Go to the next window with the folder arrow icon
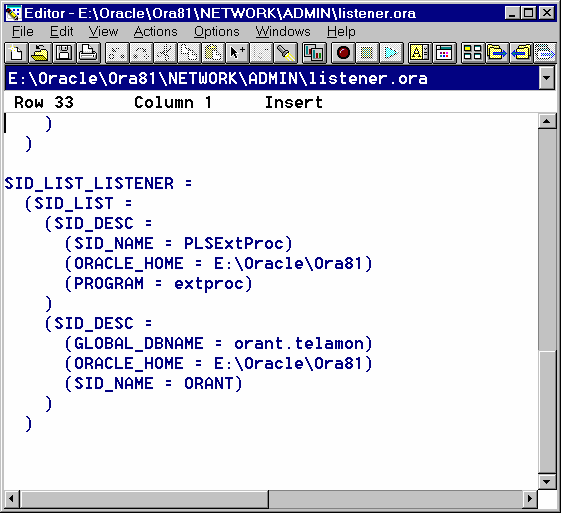 pyautogui.click(x=496, y=53)
